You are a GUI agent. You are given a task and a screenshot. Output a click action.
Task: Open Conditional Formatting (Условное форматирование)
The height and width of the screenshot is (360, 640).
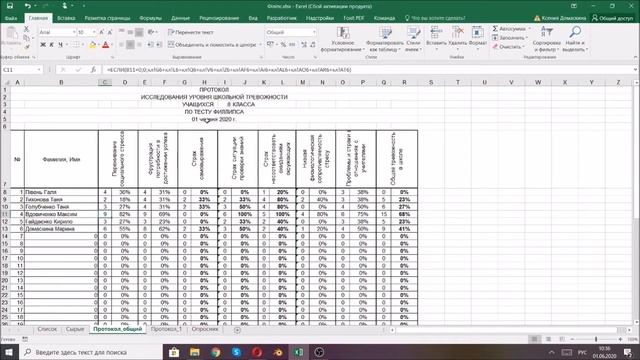pos(342,39)
